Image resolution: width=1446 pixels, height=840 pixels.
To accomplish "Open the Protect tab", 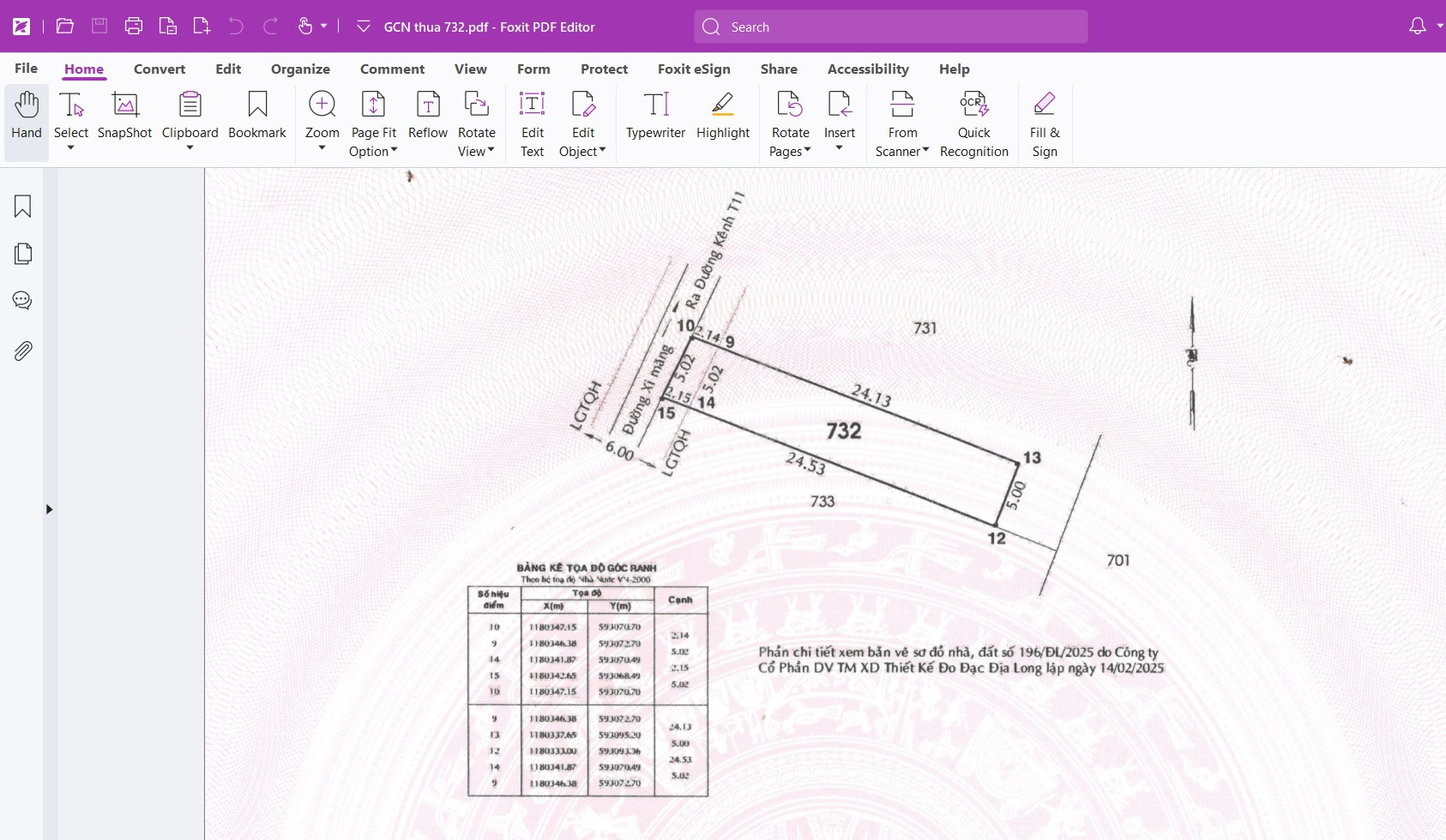I will [x=604, y=69].
